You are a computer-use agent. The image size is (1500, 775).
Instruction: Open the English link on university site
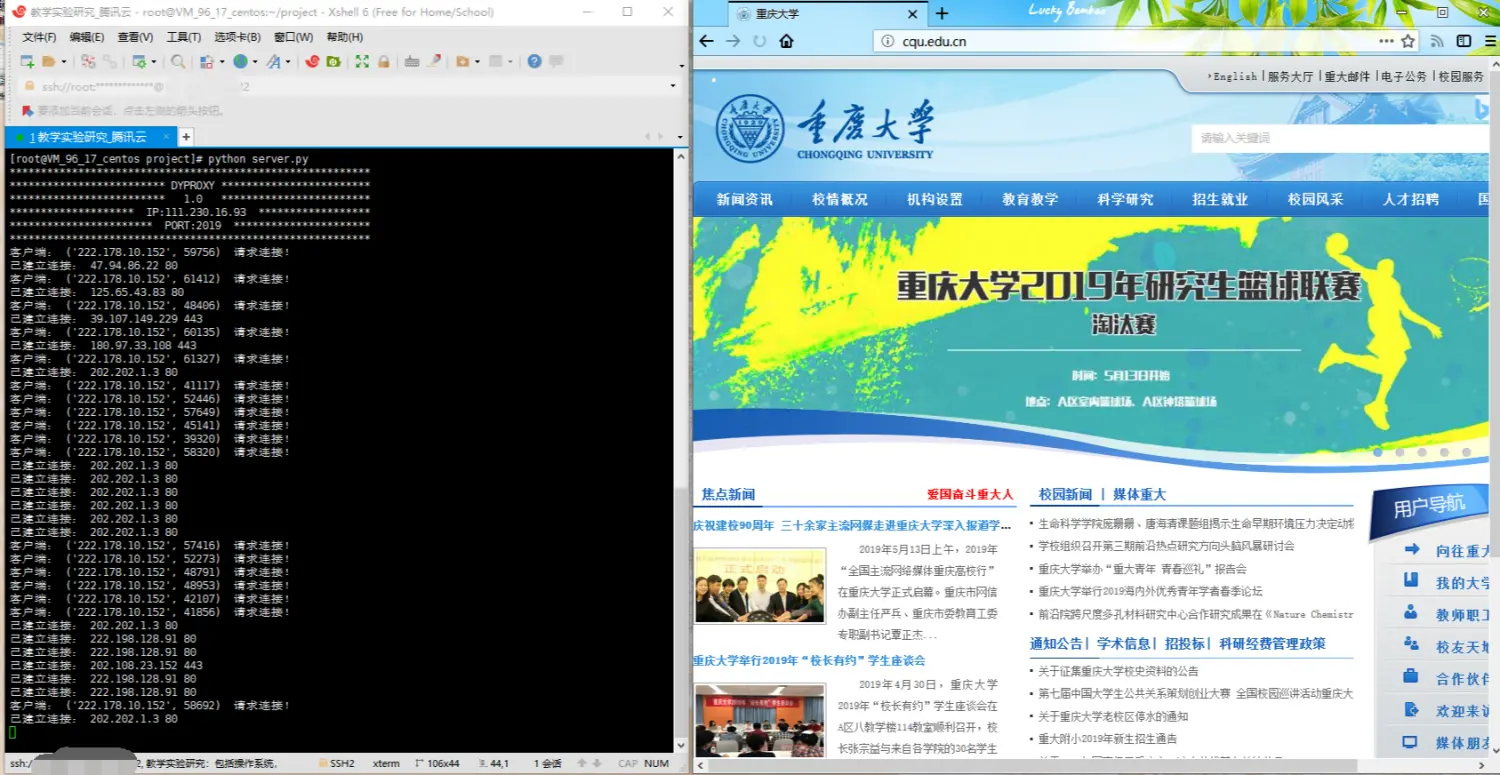(x=1235, y=76)
